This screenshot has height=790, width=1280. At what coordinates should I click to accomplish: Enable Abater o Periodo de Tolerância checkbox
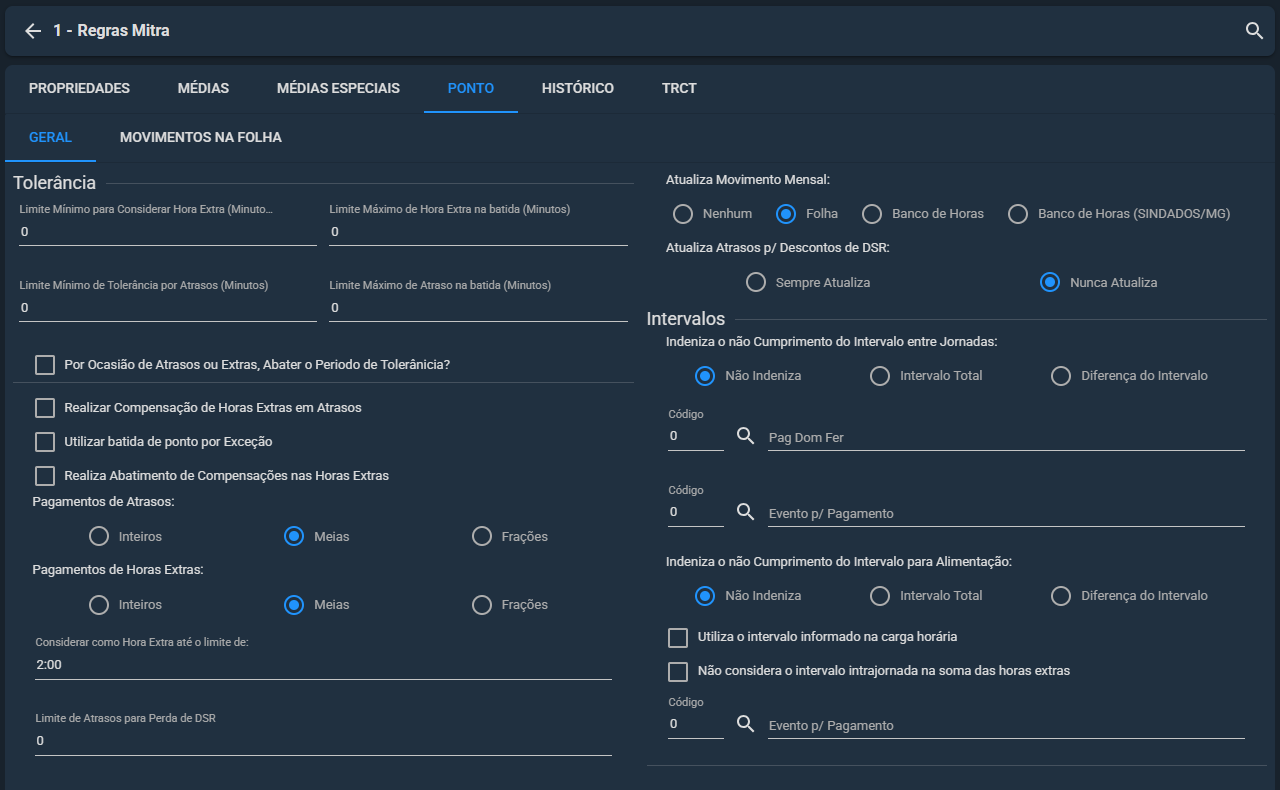point(45,365)
